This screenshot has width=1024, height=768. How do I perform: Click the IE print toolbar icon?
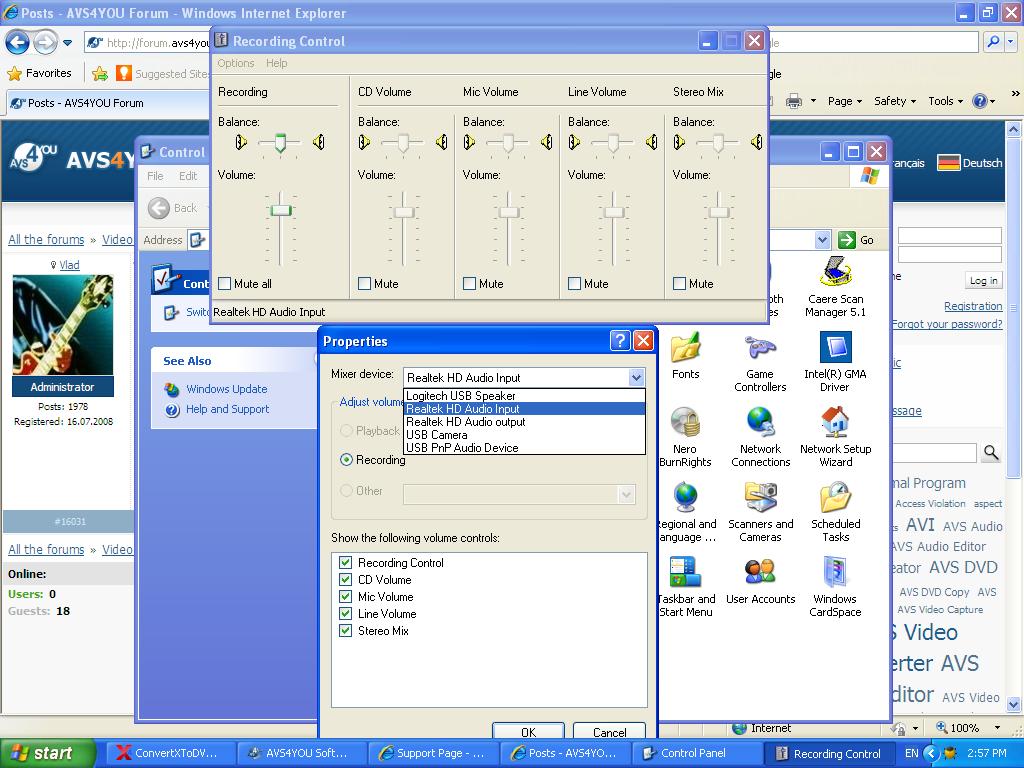(793, 101)
